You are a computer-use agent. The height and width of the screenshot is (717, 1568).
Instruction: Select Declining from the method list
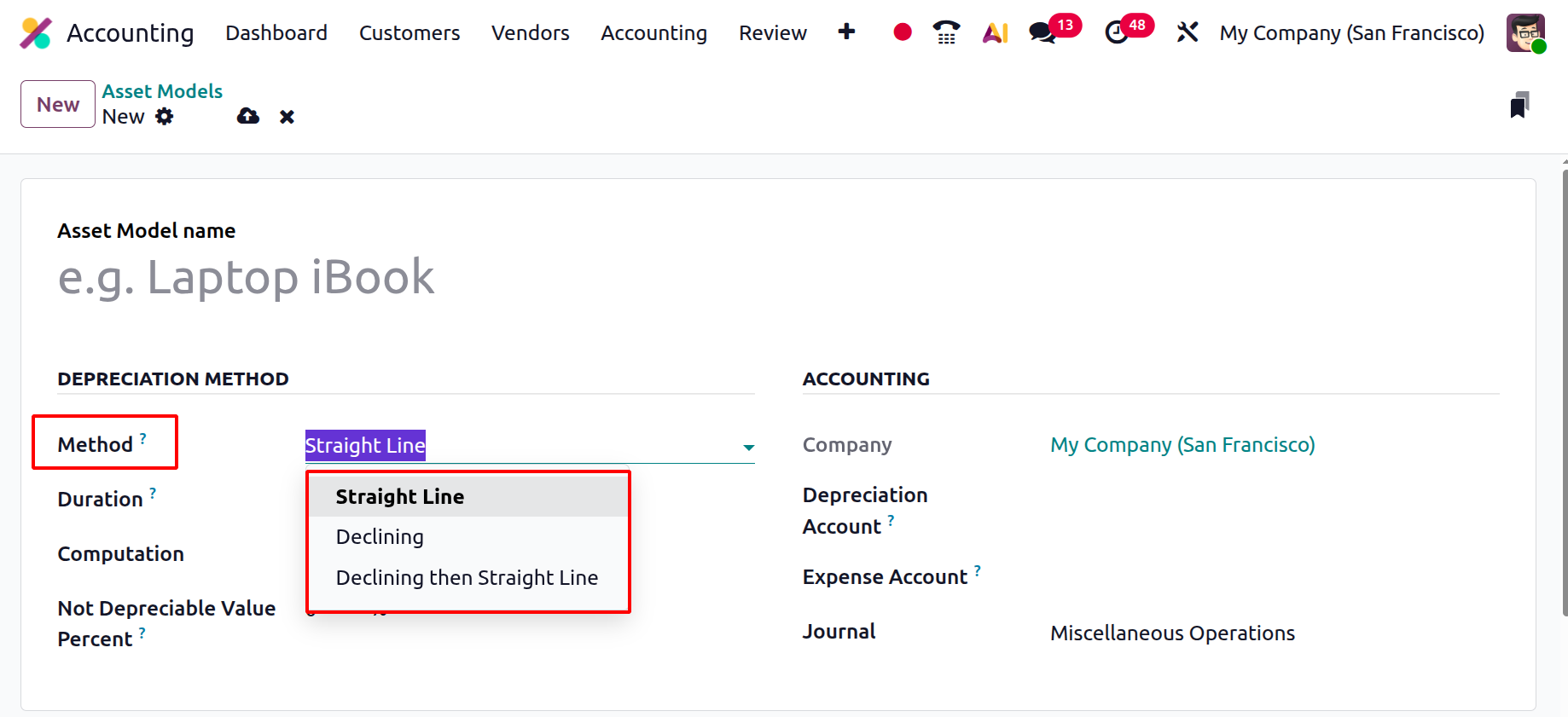(x=380, y=537)
